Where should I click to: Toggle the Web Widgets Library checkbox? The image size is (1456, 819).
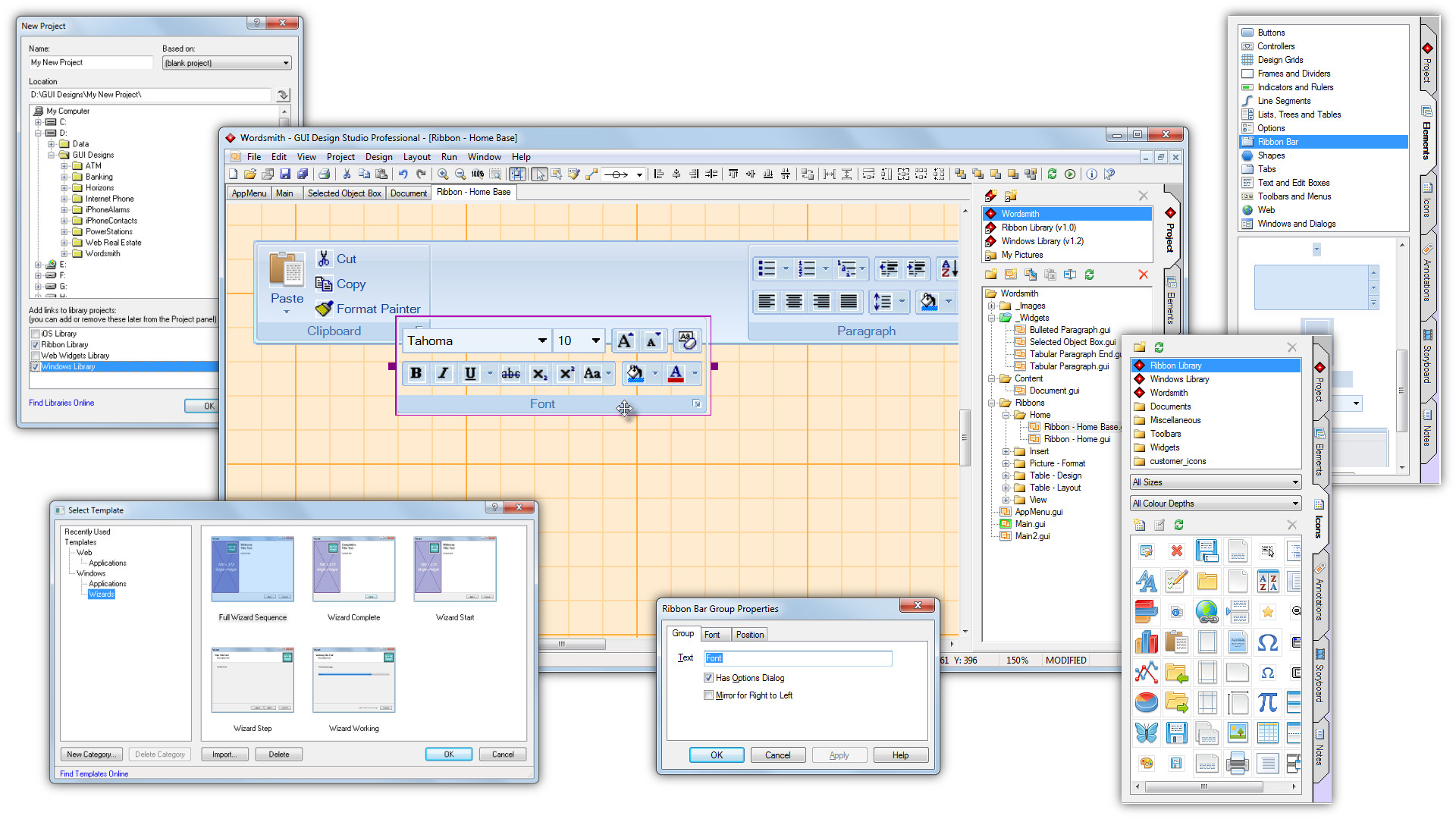click(35, 356)
